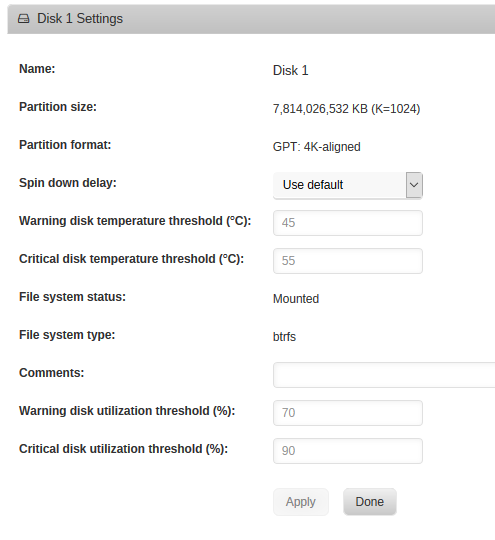Click the btrfs file system type value

tap(284, 336)
